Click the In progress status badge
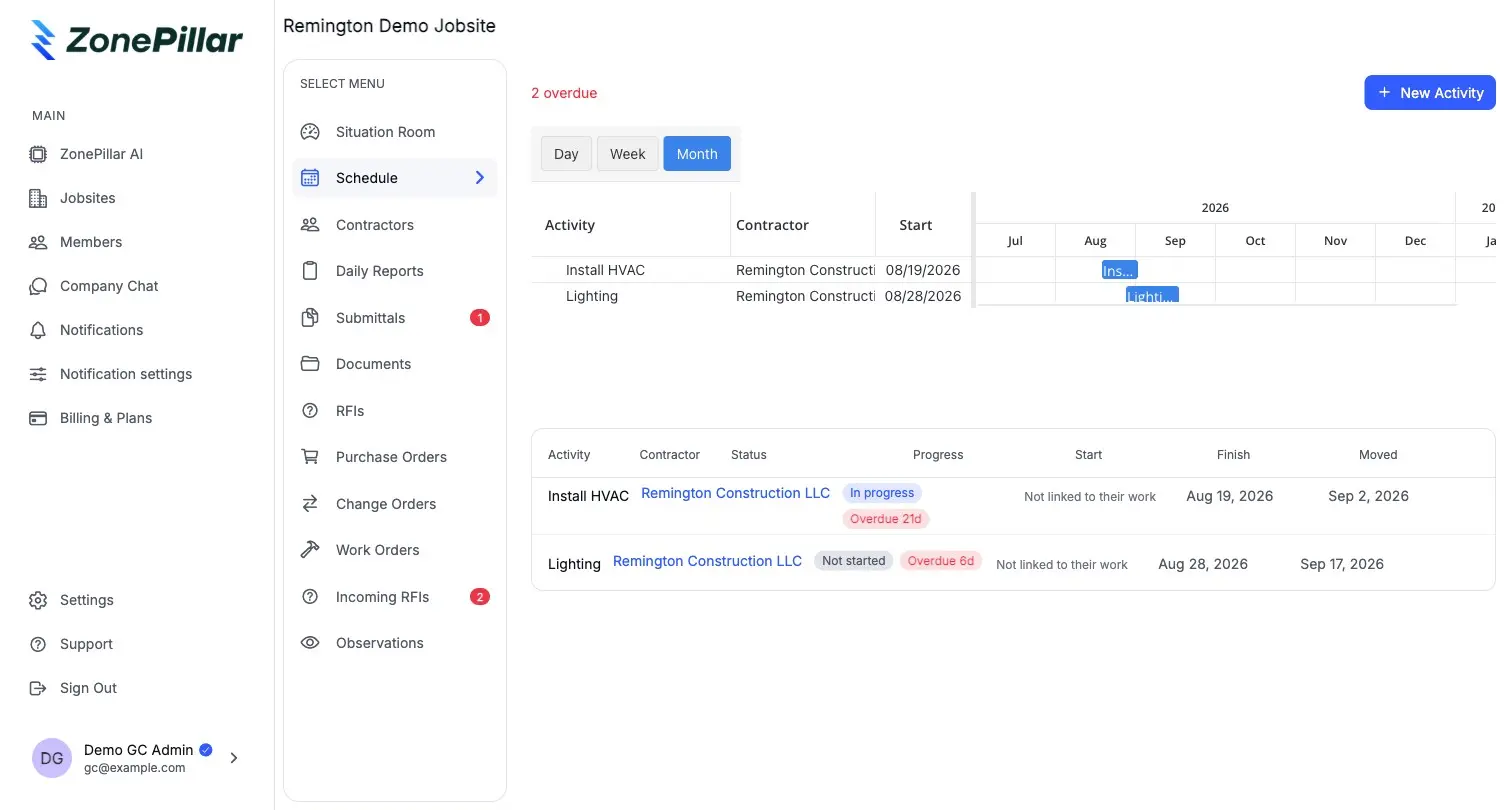 [x=882, y=493]
